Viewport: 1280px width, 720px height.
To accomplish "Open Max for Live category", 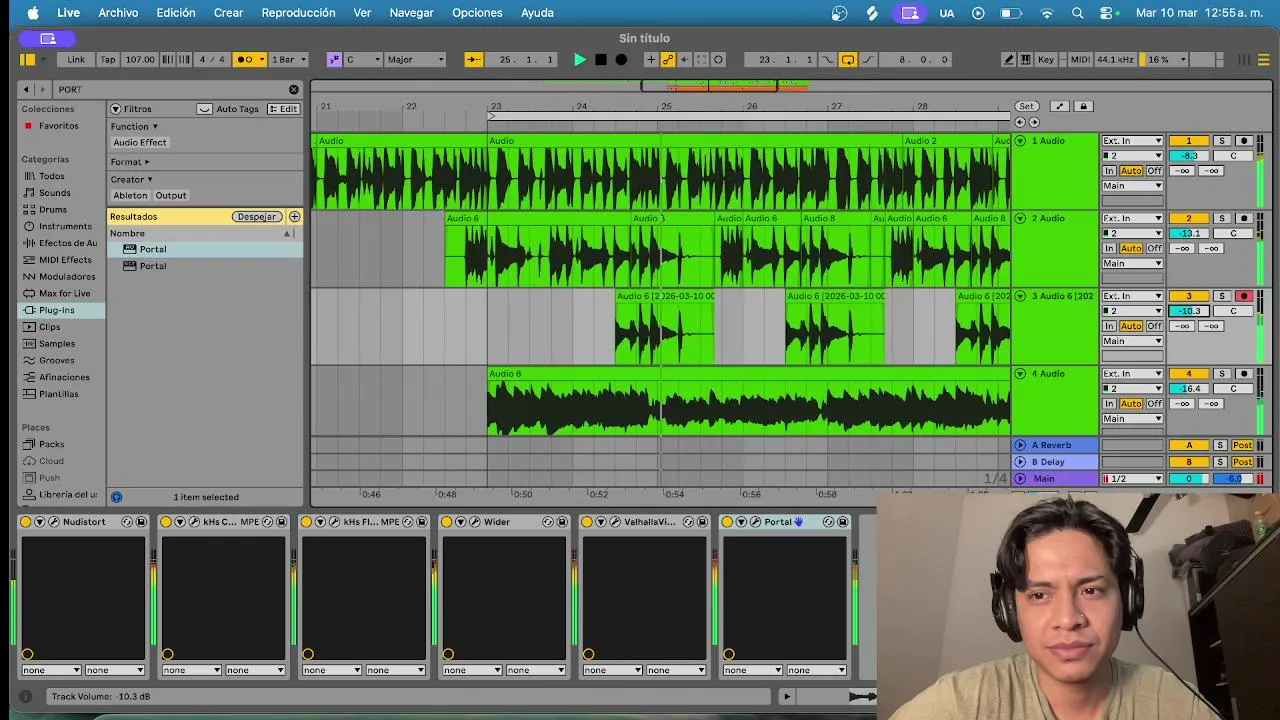I will 64,294.
